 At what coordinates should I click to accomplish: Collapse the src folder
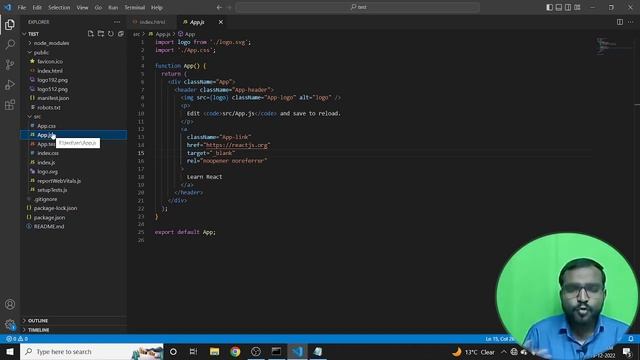(x=74, y=116)
